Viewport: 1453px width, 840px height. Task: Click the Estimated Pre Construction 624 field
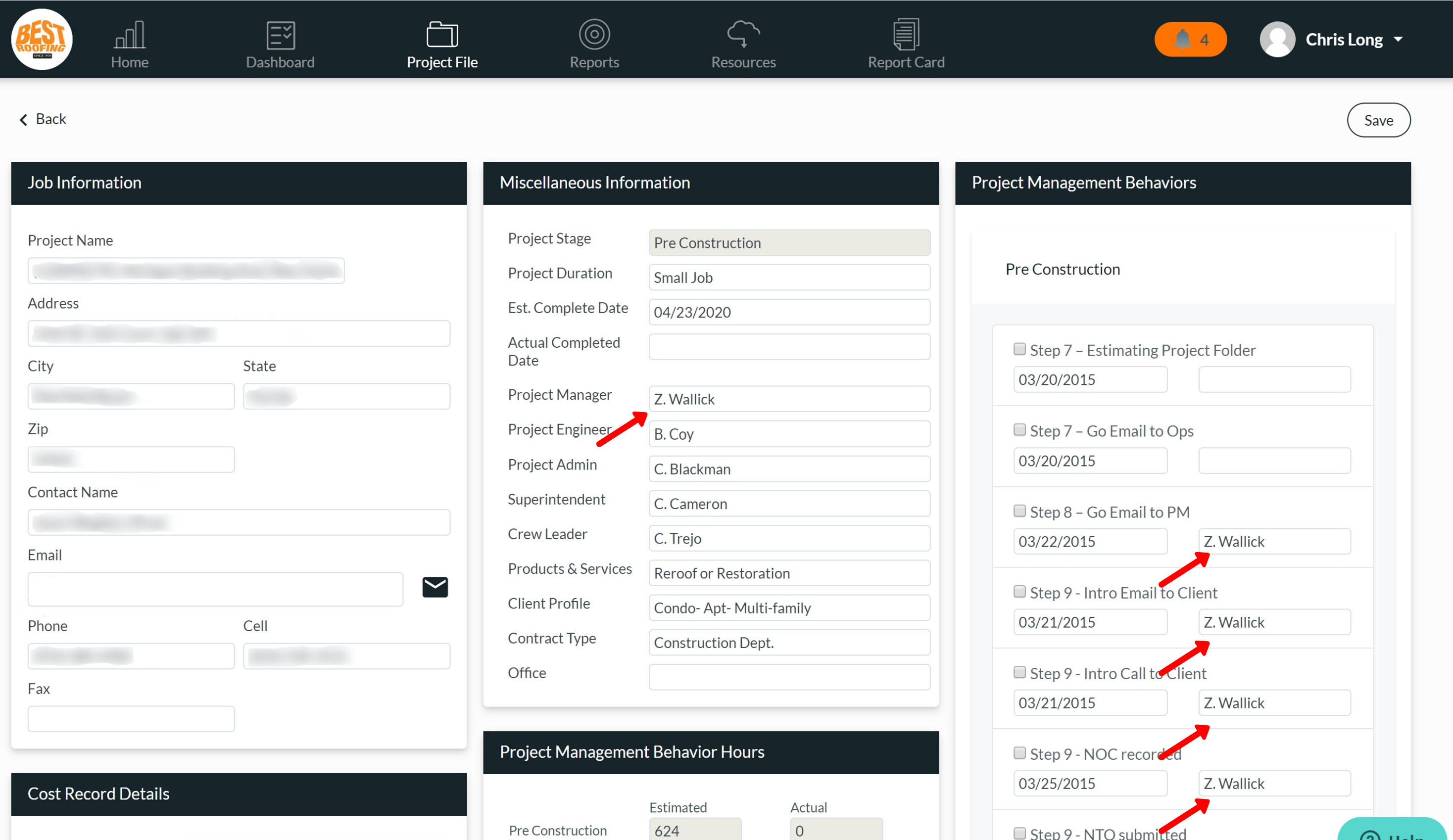click(695, 830)
